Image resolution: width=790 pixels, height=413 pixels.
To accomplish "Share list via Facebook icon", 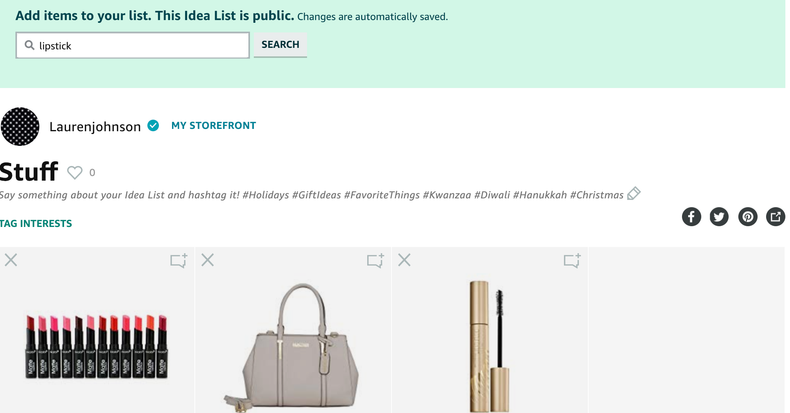I will (x=691, y=216).
